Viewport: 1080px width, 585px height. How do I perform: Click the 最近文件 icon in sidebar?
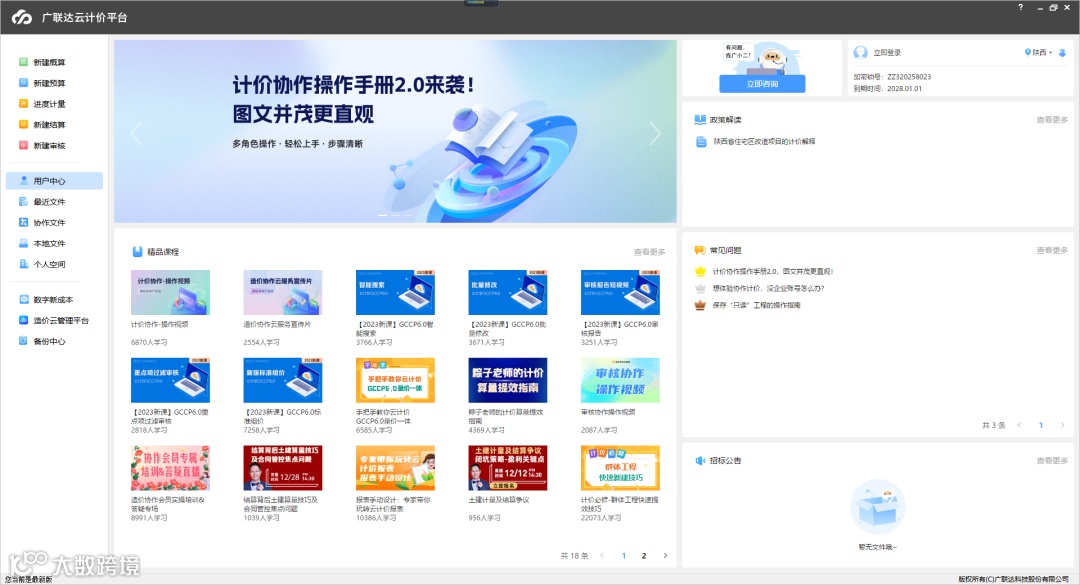23,202
